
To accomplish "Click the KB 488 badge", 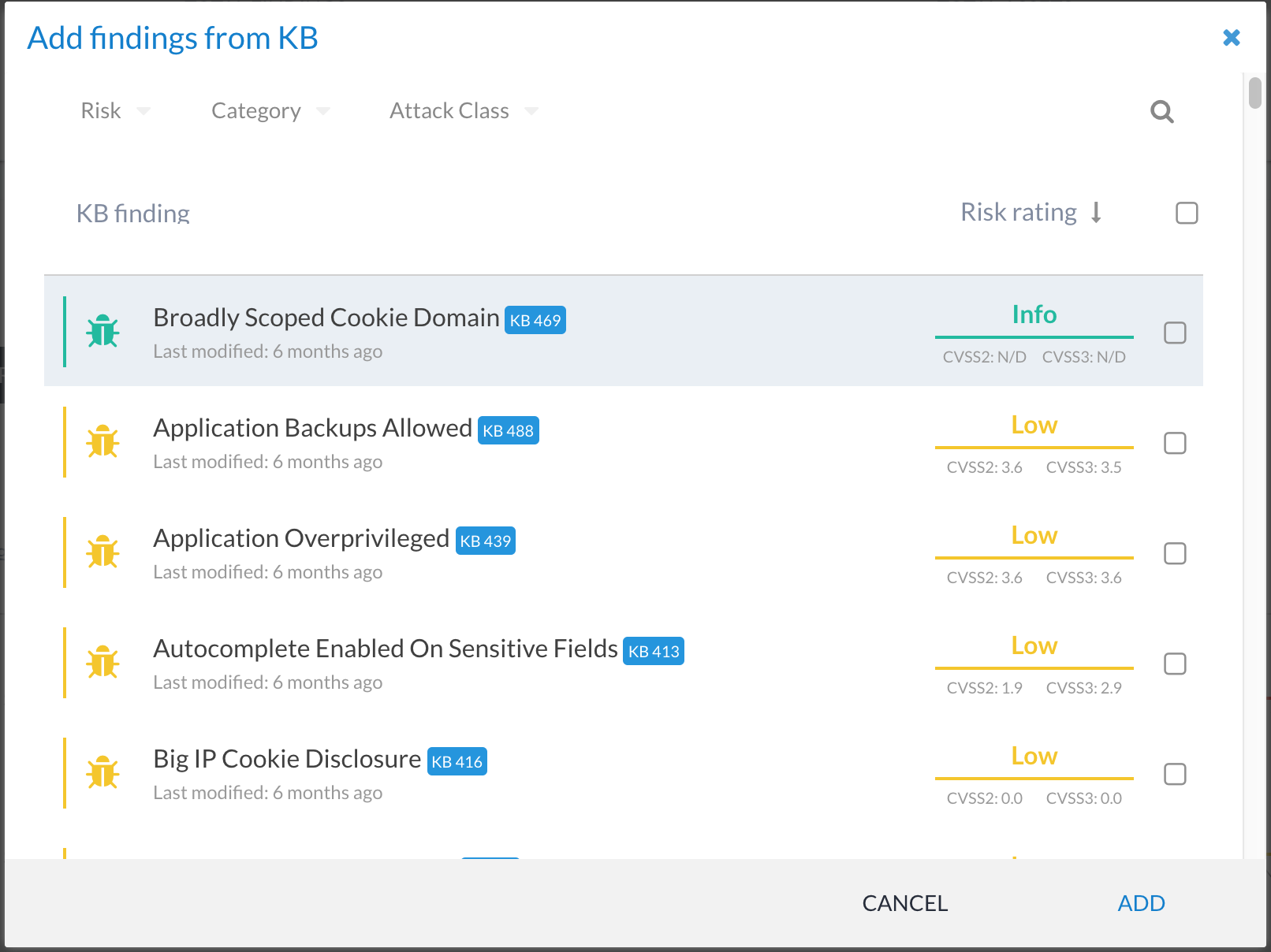I will 508,430.
